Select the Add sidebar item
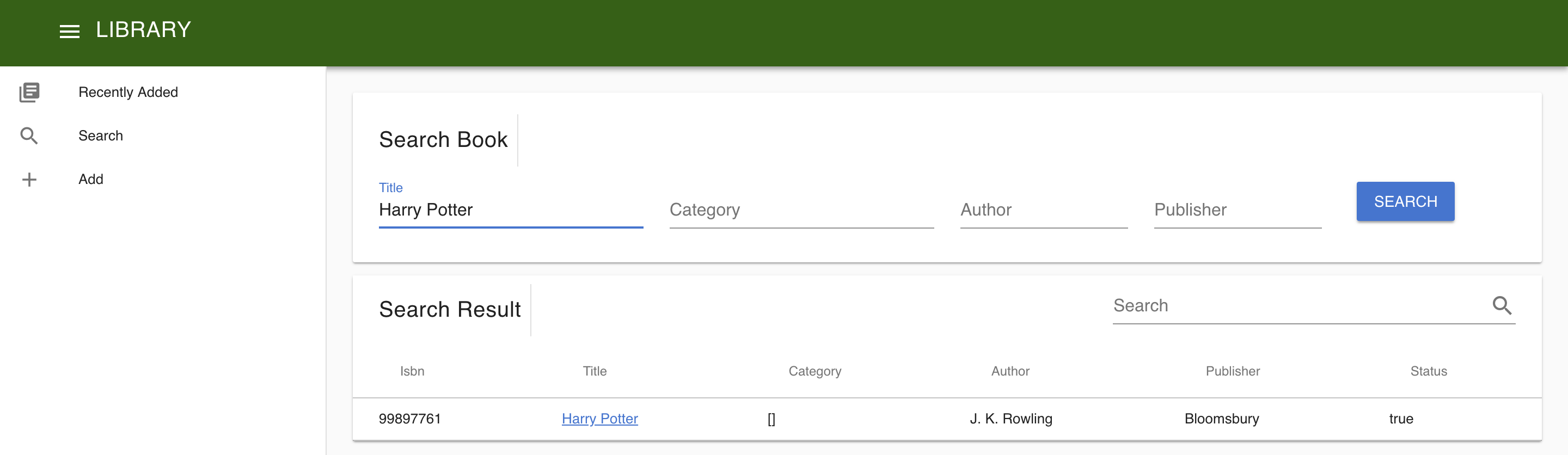The height and width of the screenshot is (455, 1568). (91, 180)
